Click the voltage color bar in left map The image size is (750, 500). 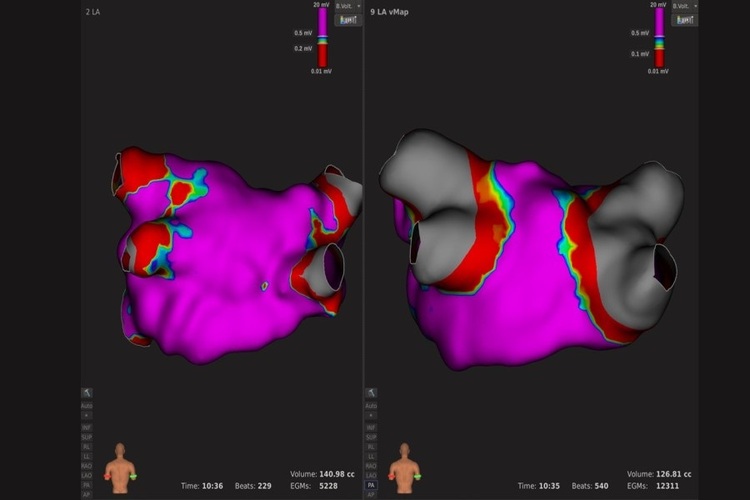point(323,38)
